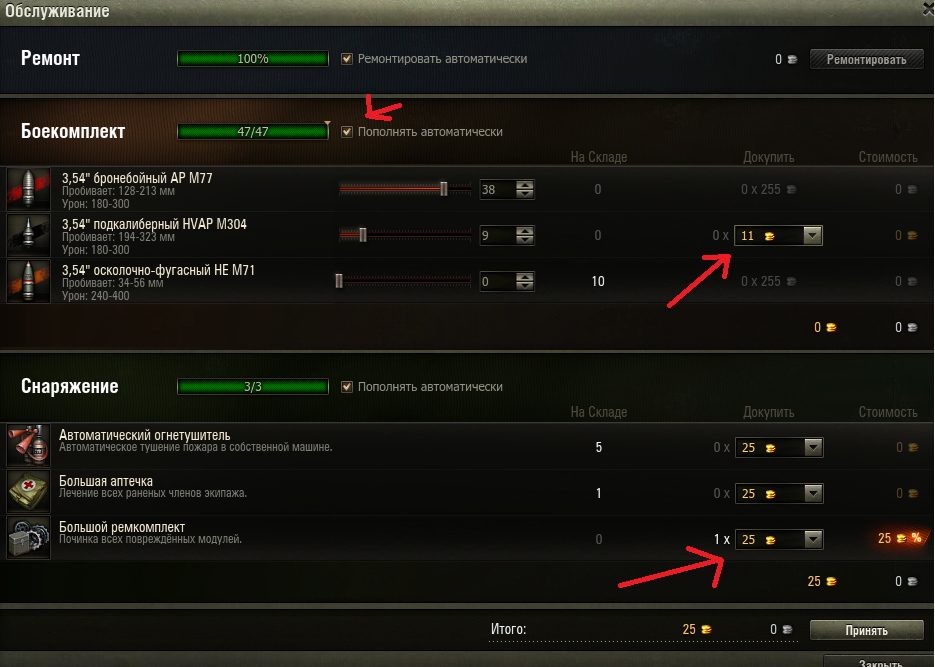This screenshot has height=667, width=935.
Task: Toggle Ремонтировать автоматически checkbox
Action: coord(346,59)
